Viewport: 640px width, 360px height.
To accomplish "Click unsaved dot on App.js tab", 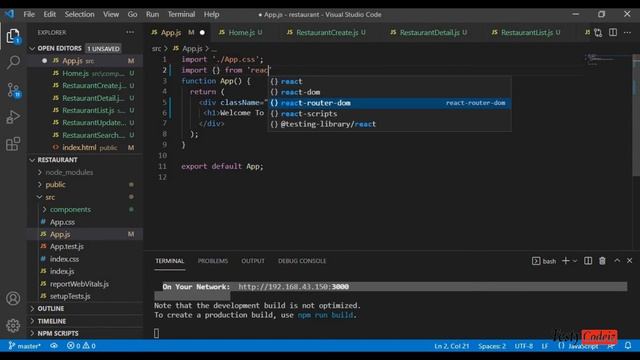I will coord(202,32).
